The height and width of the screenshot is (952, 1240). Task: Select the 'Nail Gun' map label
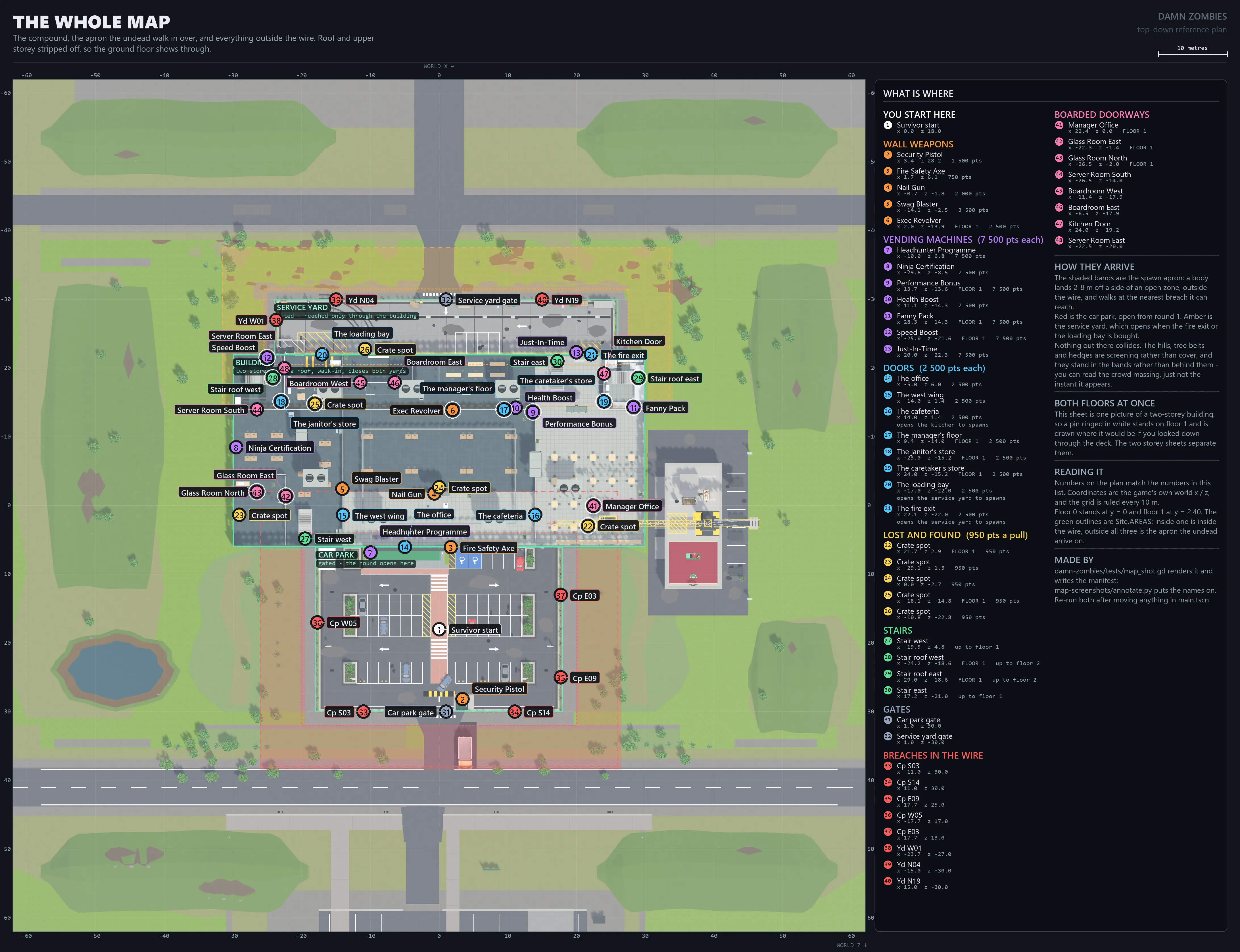407,494
